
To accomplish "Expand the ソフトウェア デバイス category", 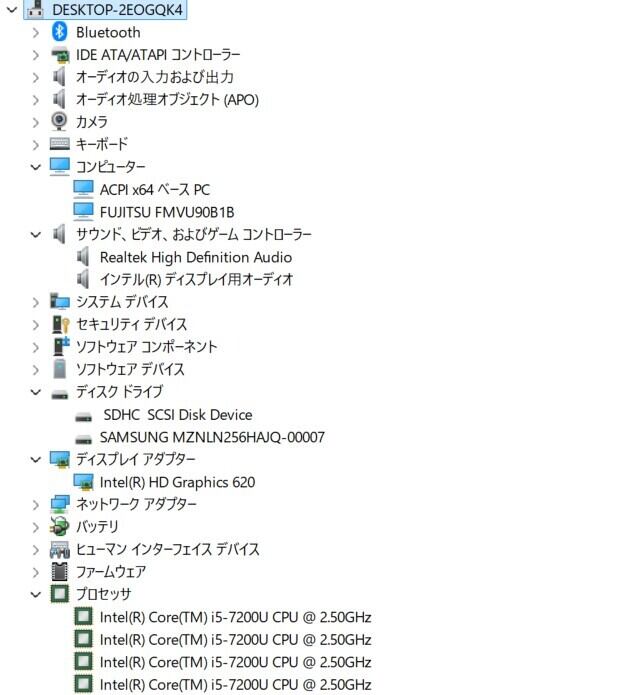I will click(36, 370).
